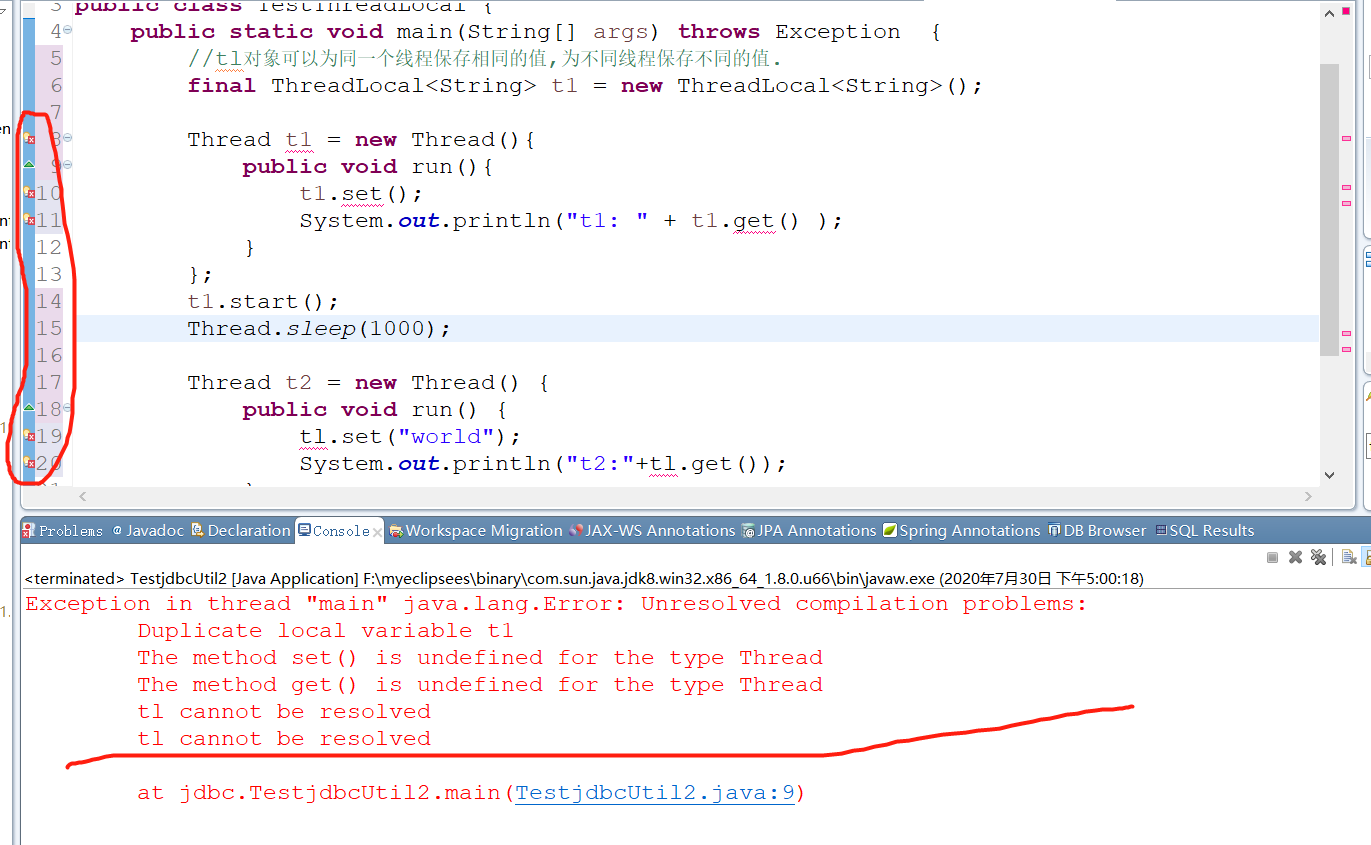The image size is (1371, 845).
Task: Click the editor scrollbar down arrow
Action: point(1329,476)
